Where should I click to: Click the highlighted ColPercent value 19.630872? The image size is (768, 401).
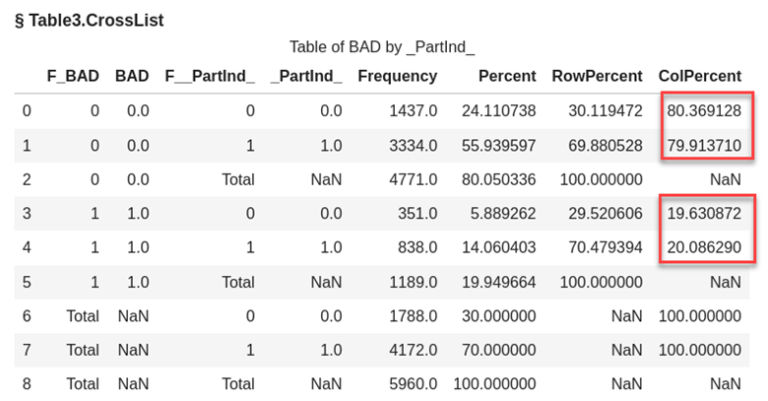(704, 213)
